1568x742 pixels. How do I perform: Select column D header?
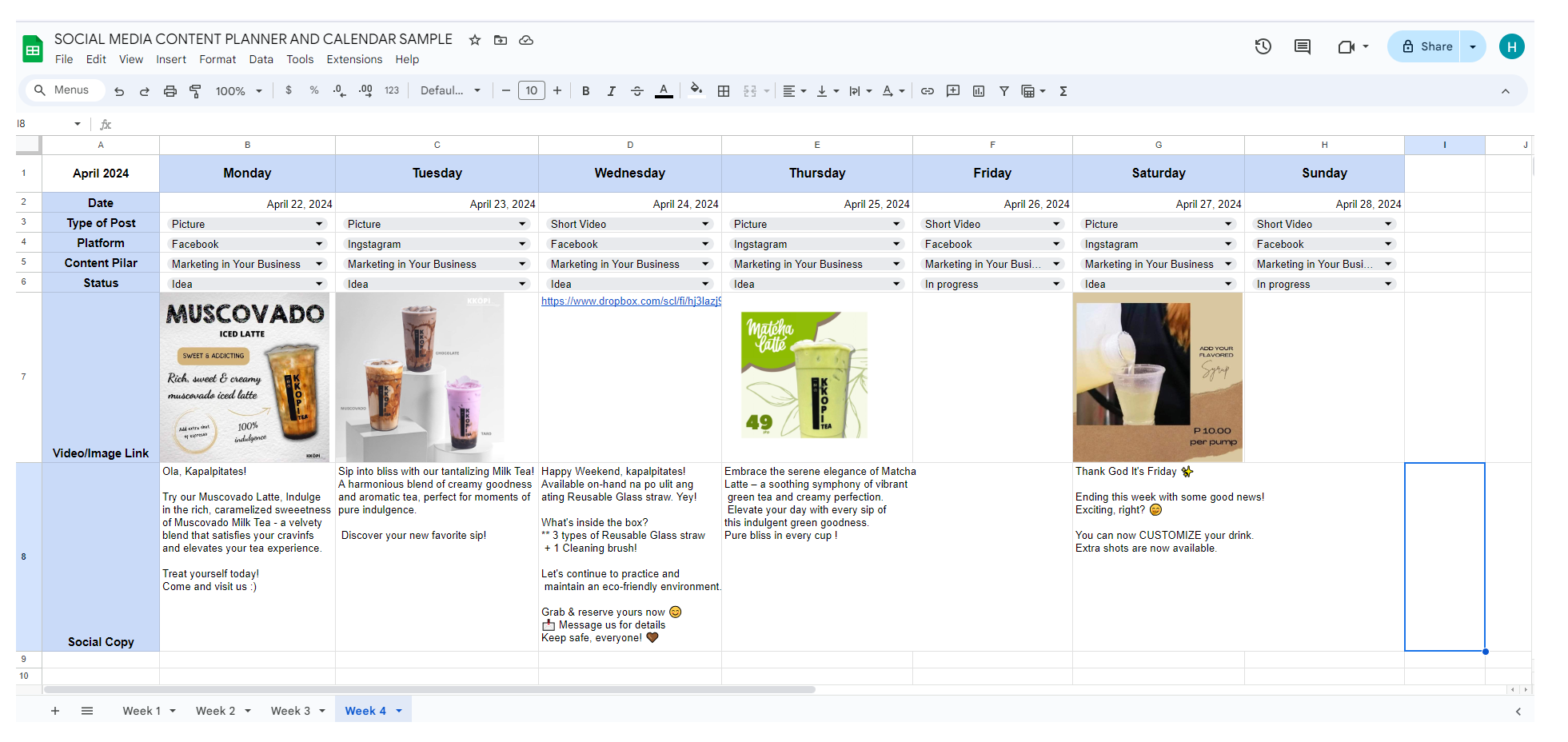[x=630, y=145]
